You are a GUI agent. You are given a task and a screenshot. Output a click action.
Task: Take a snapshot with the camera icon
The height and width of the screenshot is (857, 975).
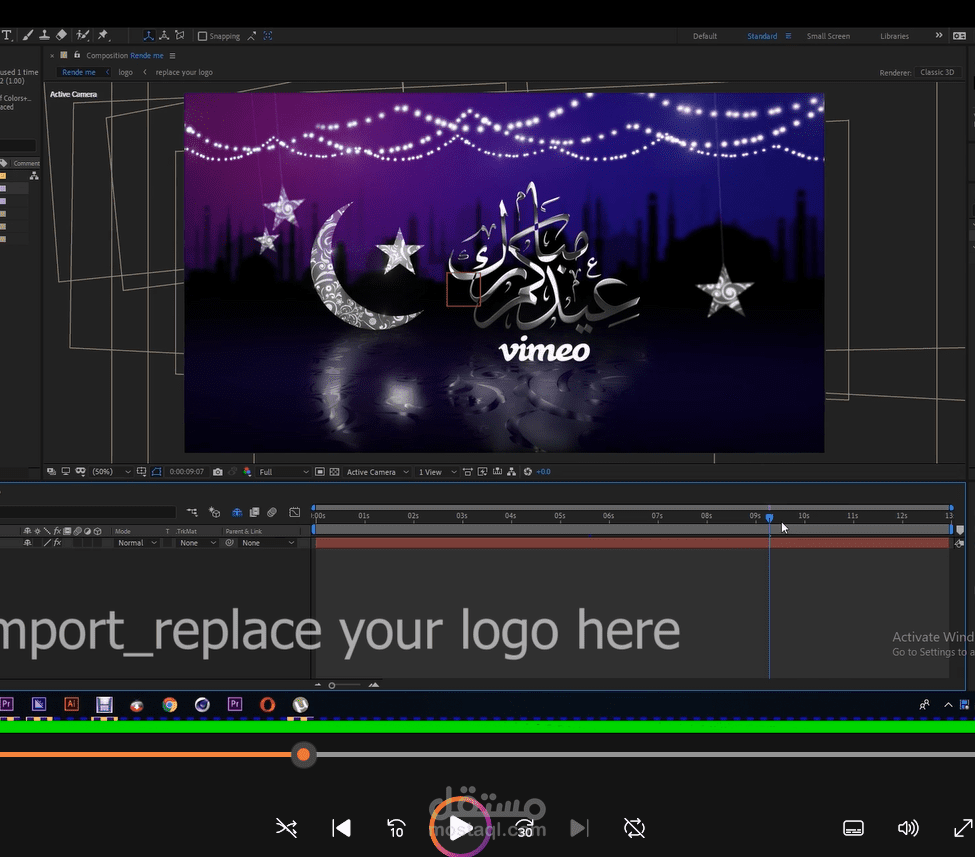pyautogui.click(x=219, y=471)
